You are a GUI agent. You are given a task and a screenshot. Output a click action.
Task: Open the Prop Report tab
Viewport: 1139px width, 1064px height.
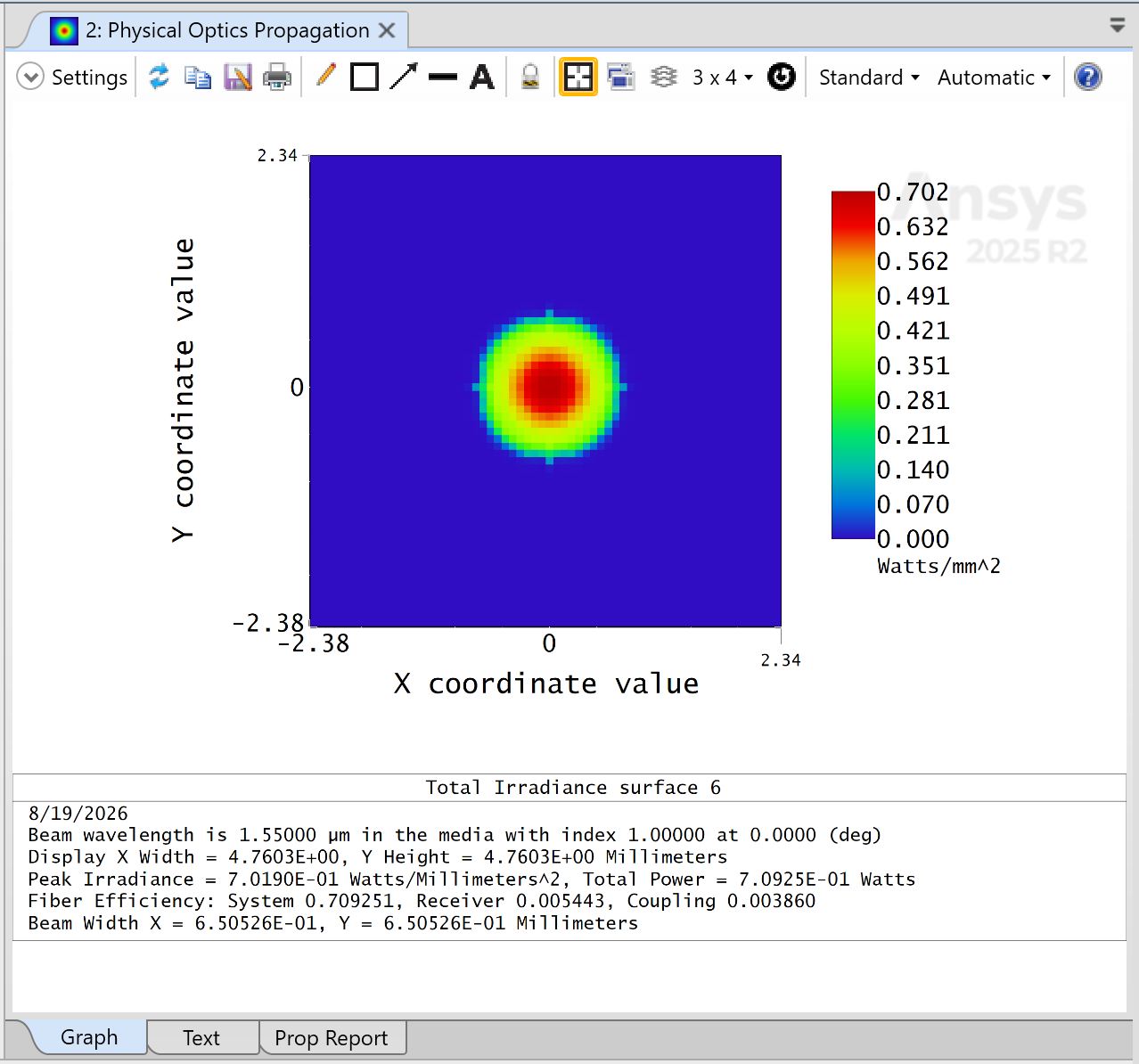[332, 1038]
